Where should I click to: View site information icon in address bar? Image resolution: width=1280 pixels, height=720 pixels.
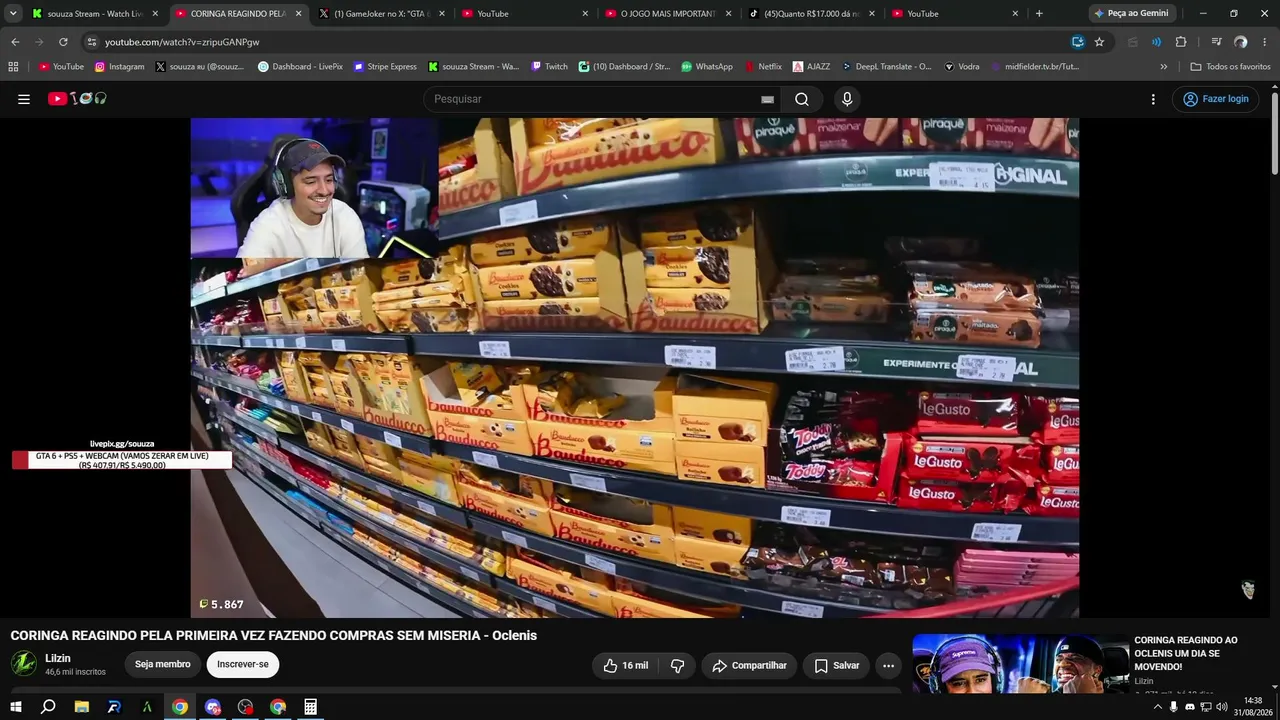pos(92,42)
